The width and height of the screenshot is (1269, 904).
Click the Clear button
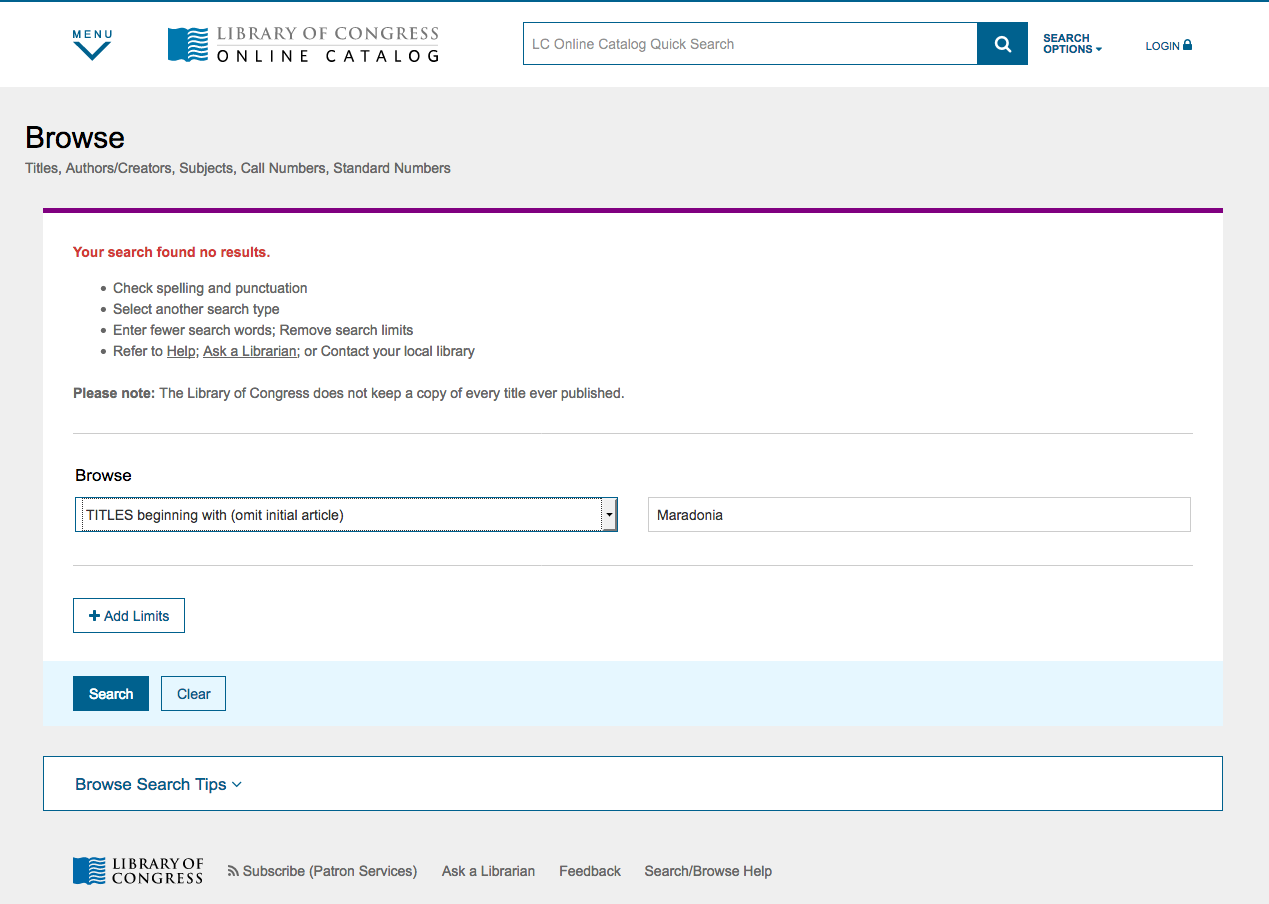(x=193, y=694)
